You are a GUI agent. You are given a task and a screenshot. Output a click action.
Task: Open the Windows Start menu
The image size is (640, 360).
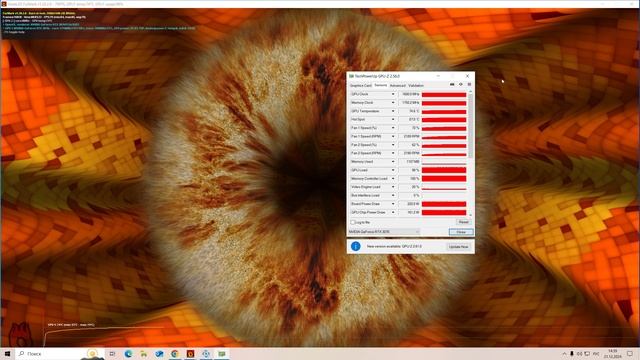[7, 353]
